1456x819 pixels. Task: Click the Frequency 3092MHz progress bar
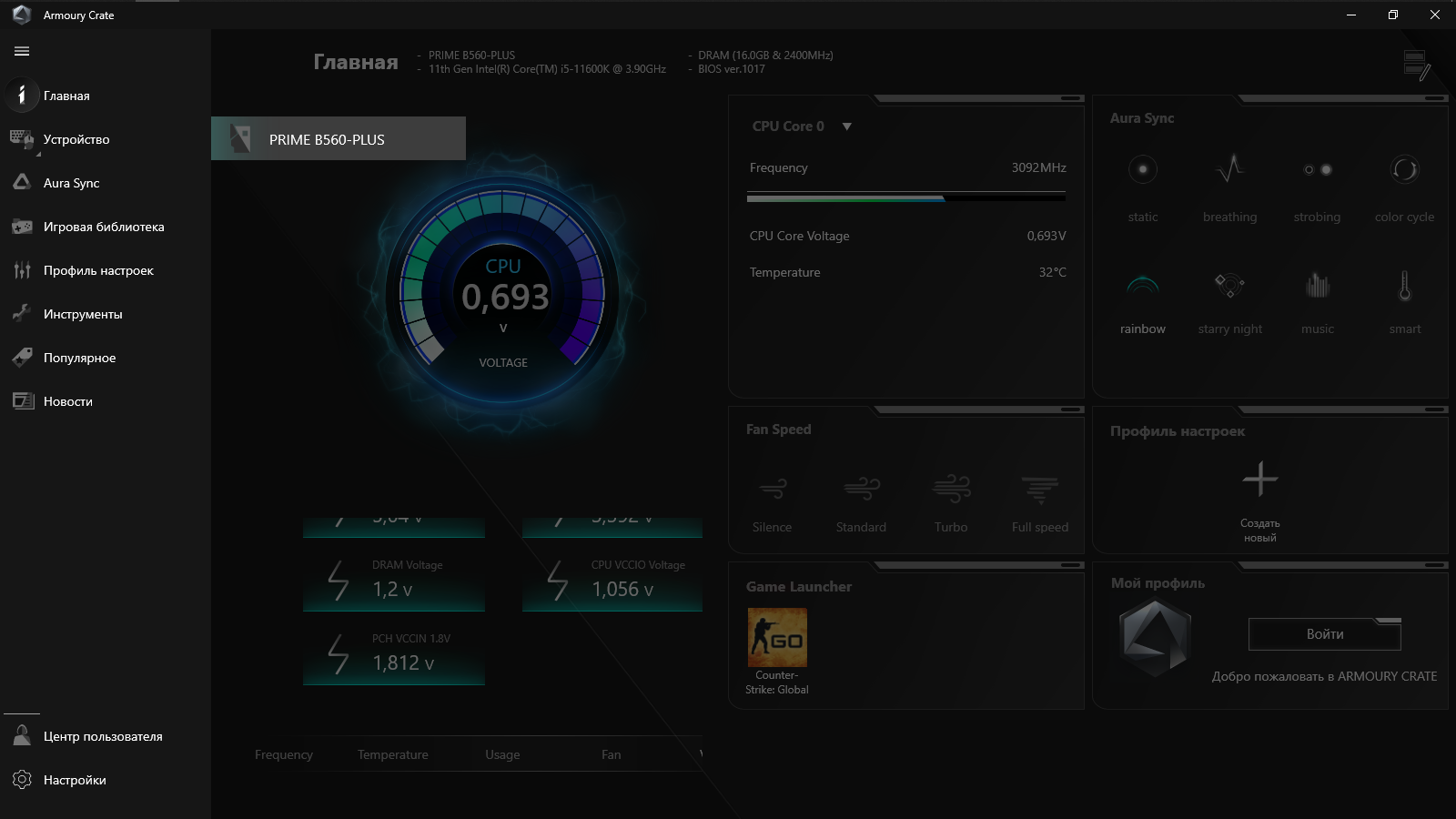click(906, 197)
